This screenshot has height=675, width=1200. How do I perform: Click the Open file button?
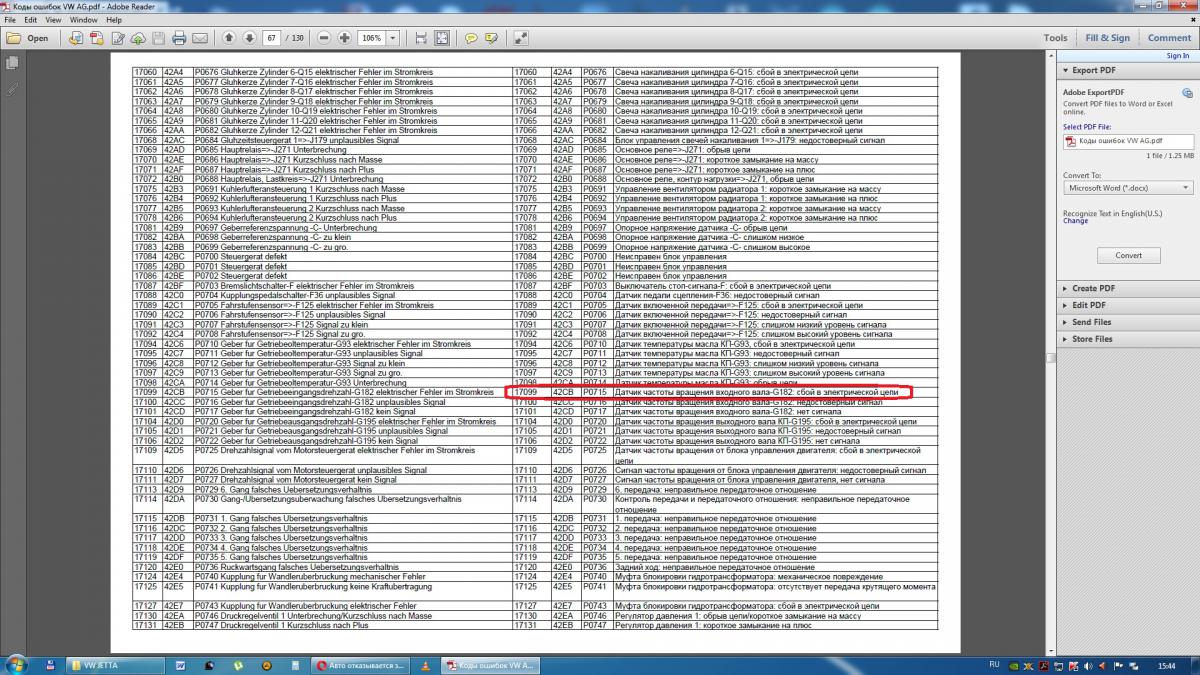click(28, 38)
